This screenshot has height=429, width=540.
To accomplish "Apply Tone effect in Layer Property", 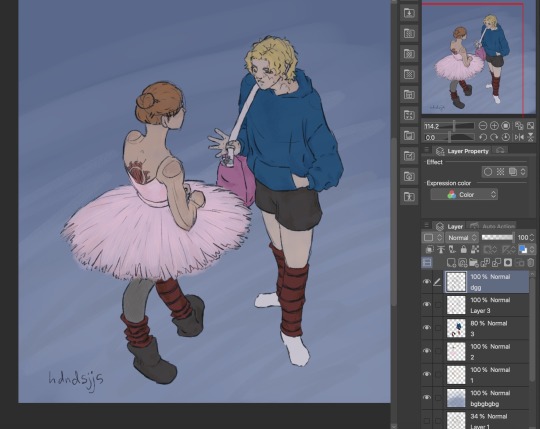I will (x=500, y=172).
